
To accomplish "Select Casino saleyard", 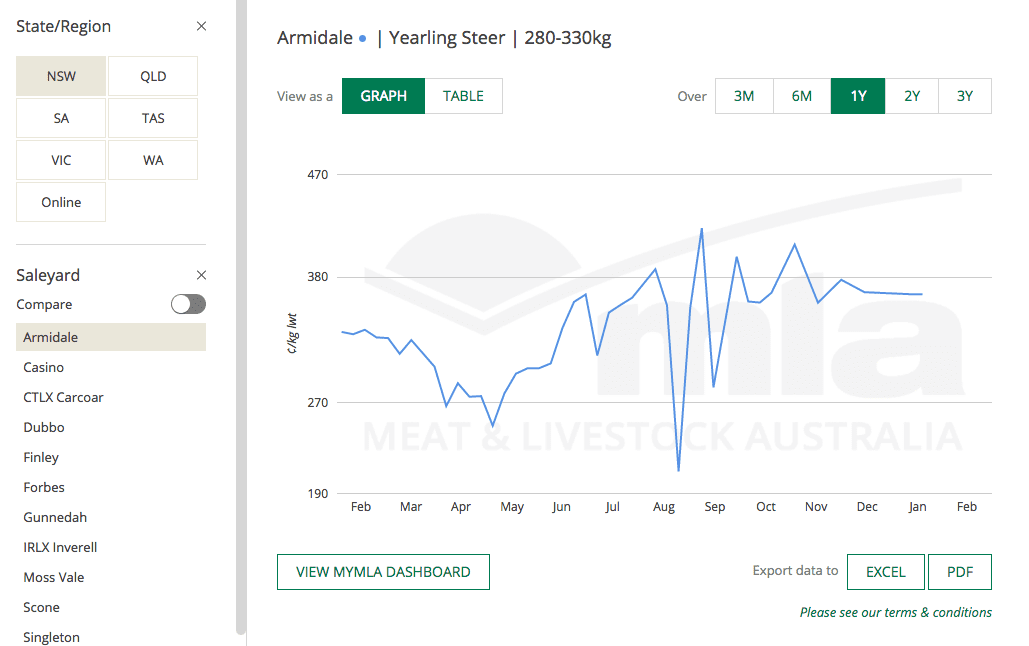I will (43, 368).
